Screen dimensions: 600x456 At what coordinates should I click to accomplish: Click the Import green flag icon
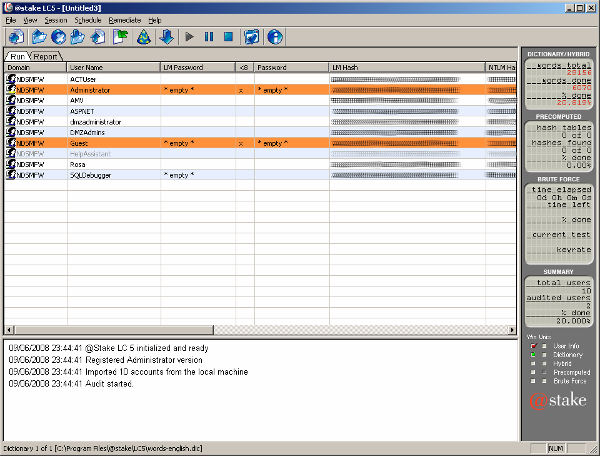(121, 37)
